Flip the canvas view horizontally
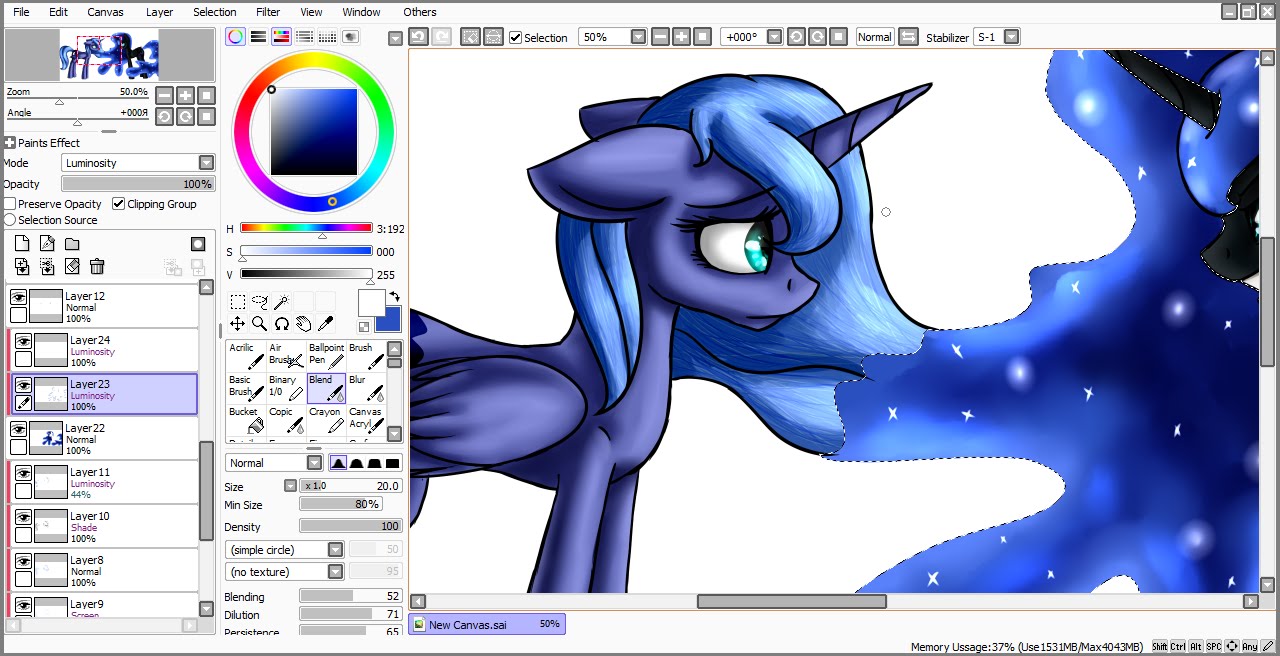The width and height of the screenshot is (1280, 656). (x=908, y=37)
